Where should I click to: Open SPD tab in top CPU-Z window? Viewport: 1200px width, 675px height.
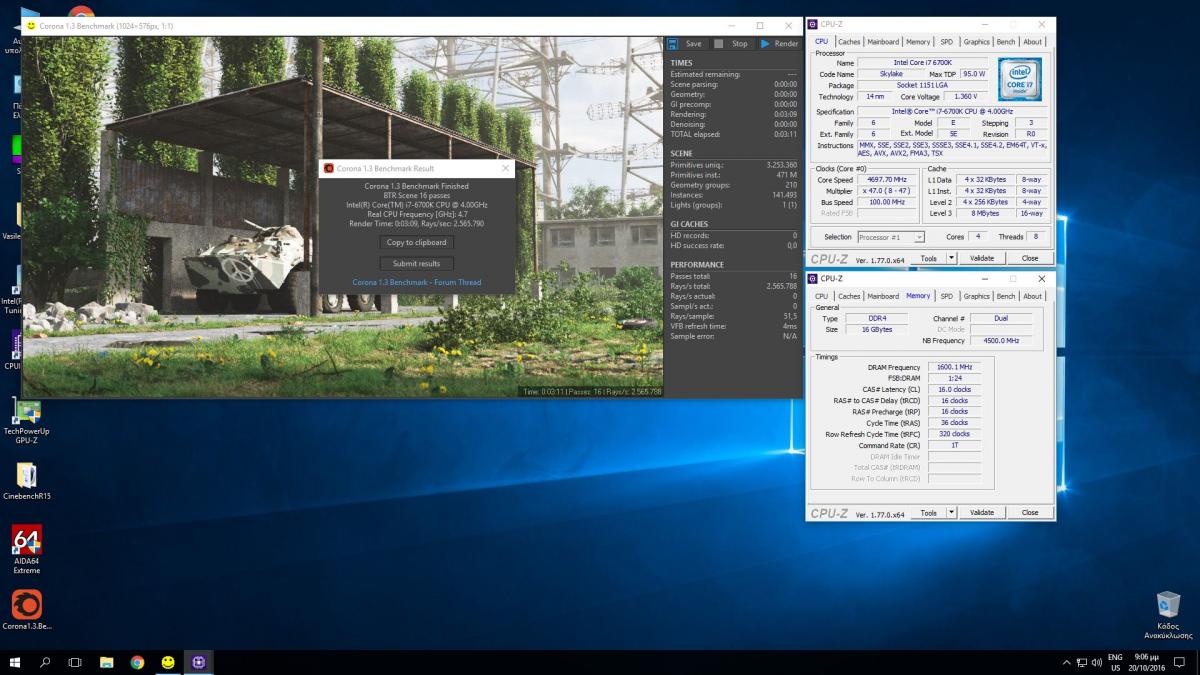[x=946, y=42]
